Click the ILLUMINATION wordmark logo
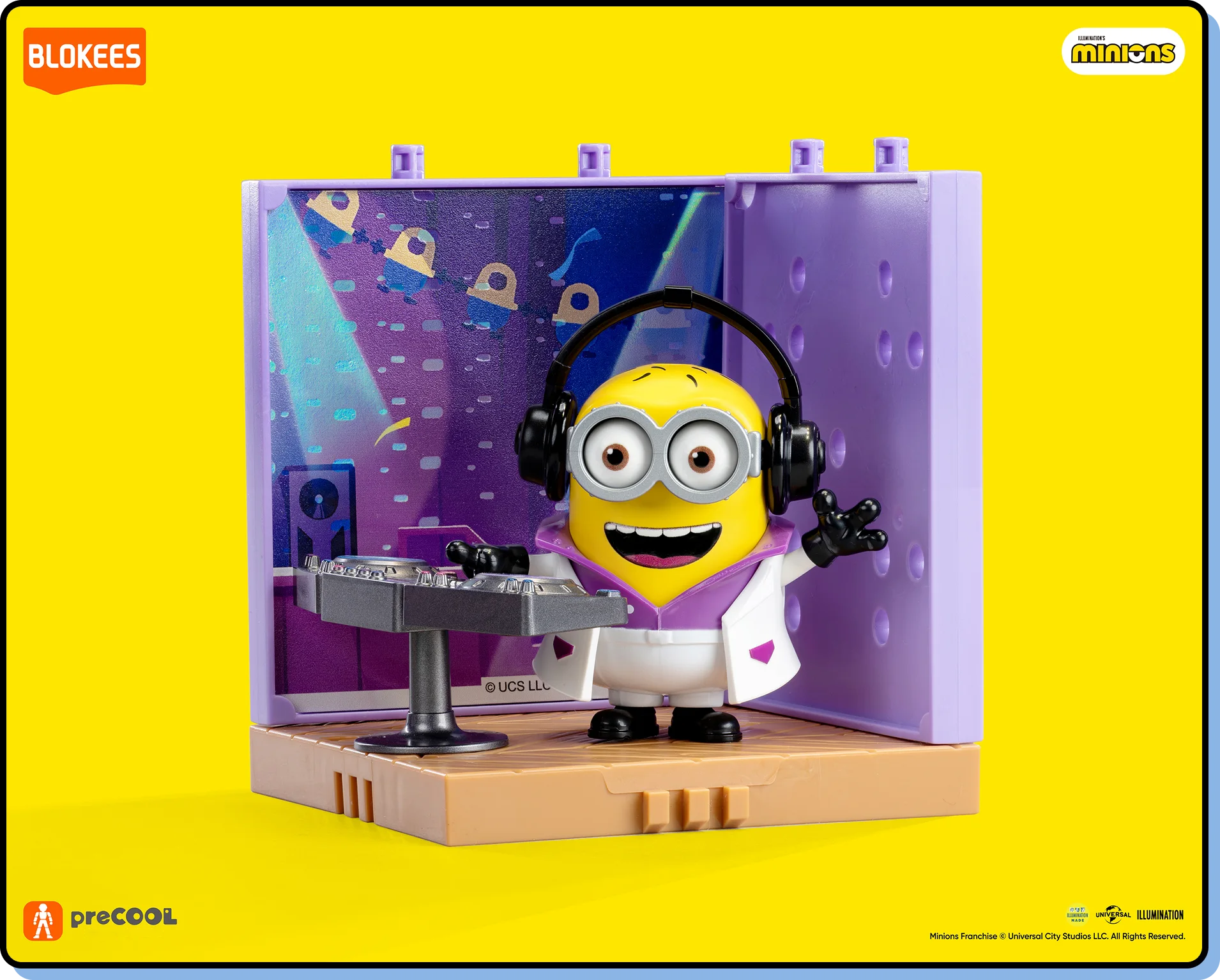 point(1160,915)
